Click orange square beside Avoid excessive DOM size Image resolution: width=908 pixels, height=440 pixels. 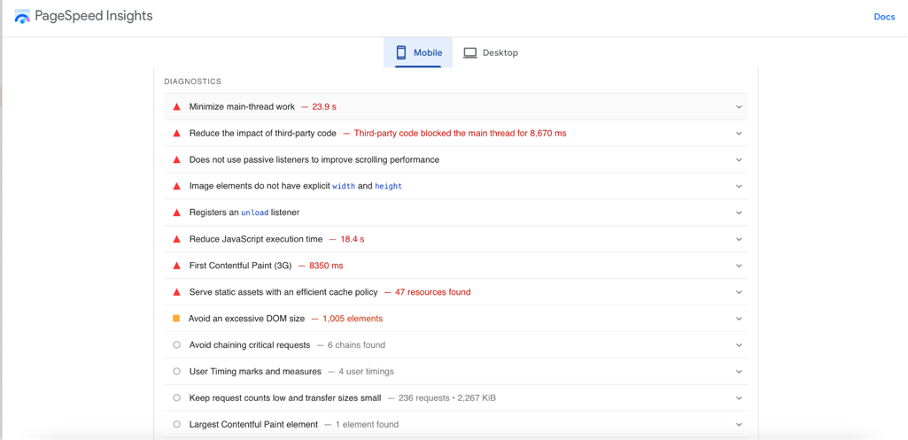[177, 319]
